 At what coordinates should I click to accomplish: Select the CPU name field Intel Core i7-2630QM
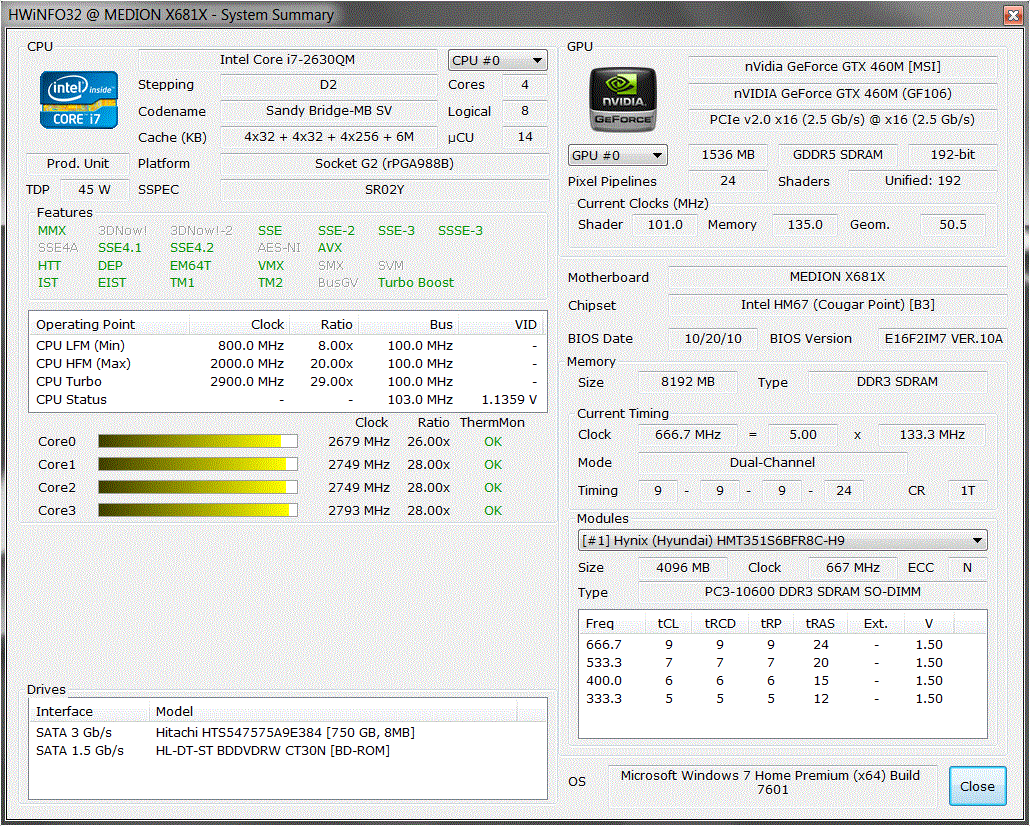288,60
